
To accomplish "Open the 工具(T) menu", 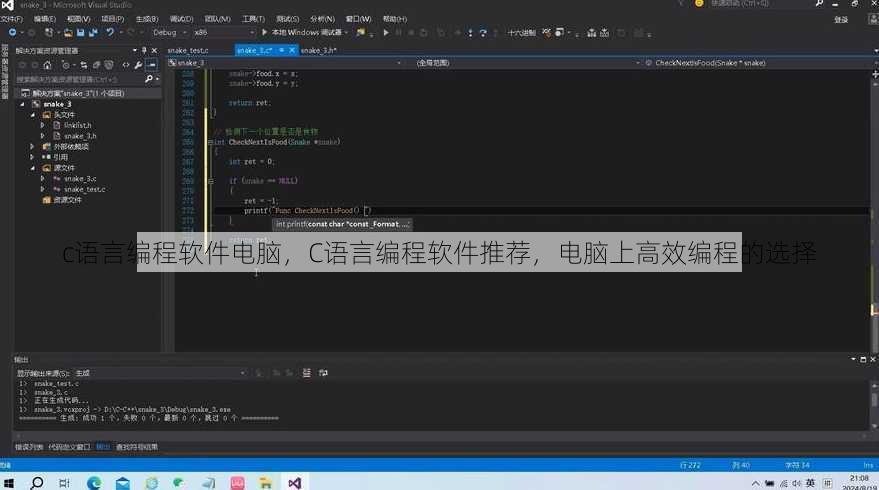I will [x=253, y=19].
